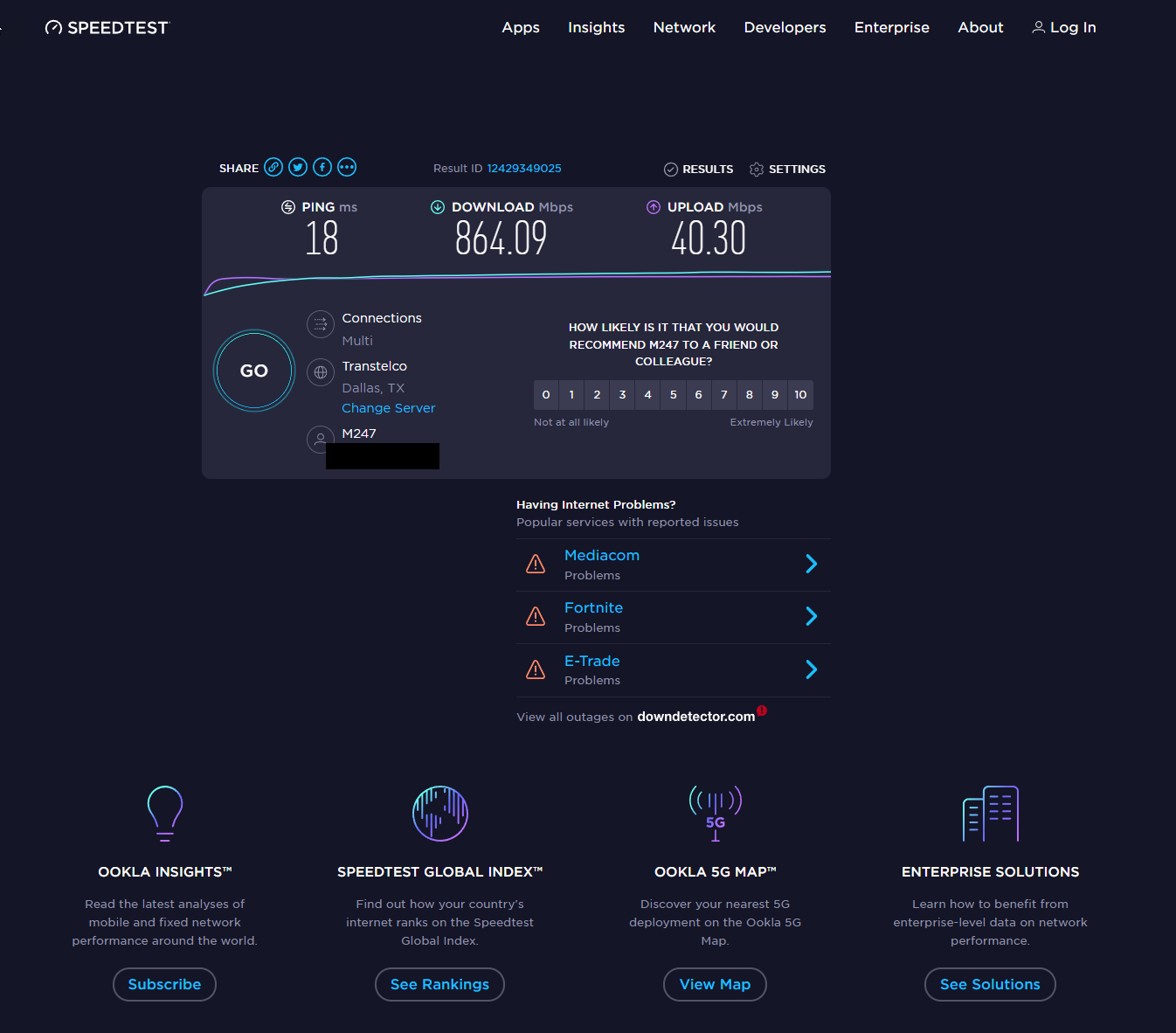Click the Log In text link
Screen dimensions: 1176x1033
pyautogui.click(x=1073, y=27)
